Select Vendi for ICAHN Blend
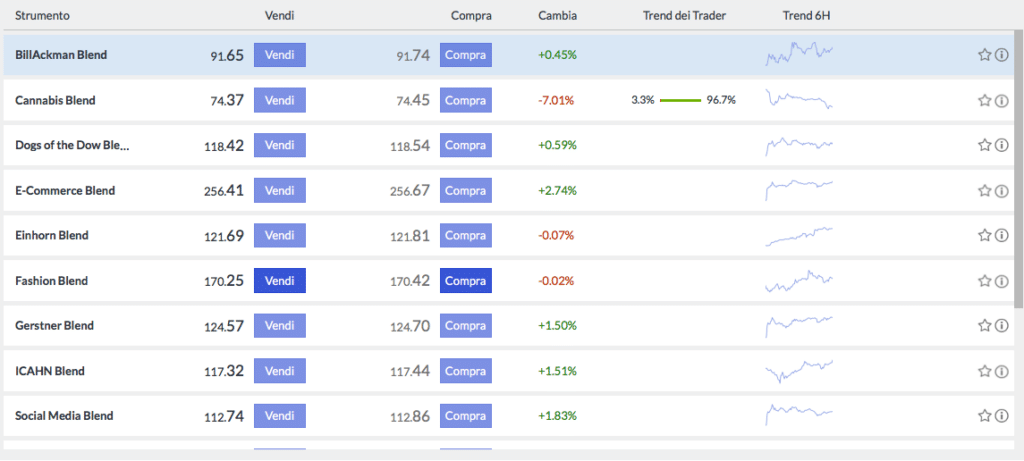 [280, 371]
